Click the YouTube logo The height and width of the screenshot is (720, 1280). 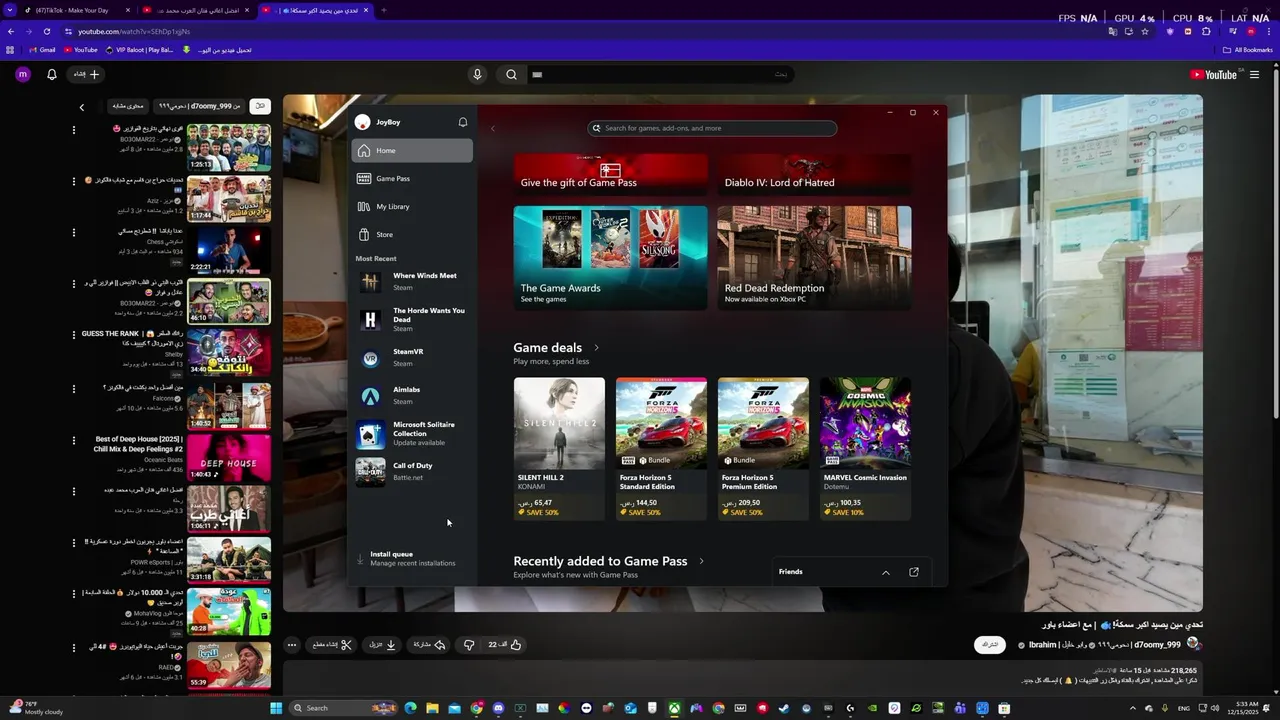1213,74
